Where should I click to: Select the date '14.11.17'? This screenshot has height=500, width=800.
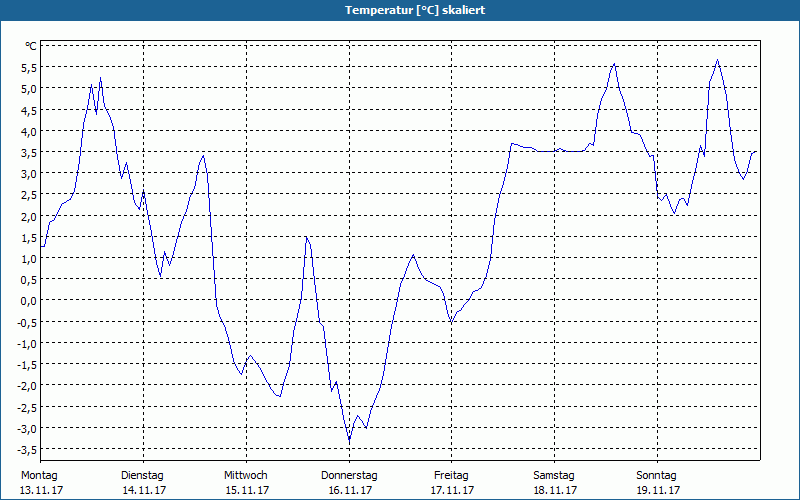pos(144,490)
